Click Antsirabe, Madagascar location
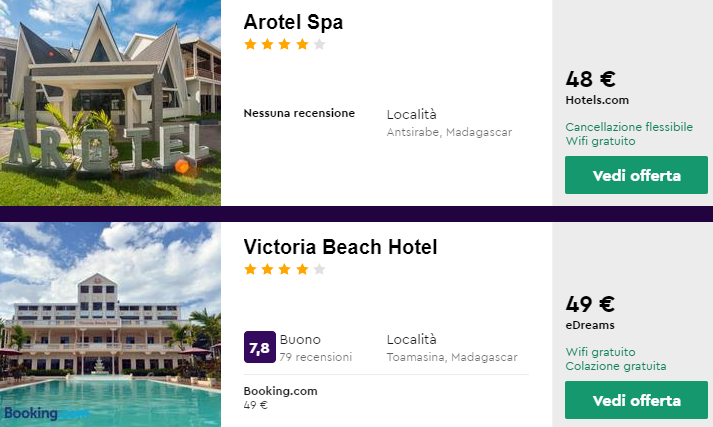 tap(449, 132)
